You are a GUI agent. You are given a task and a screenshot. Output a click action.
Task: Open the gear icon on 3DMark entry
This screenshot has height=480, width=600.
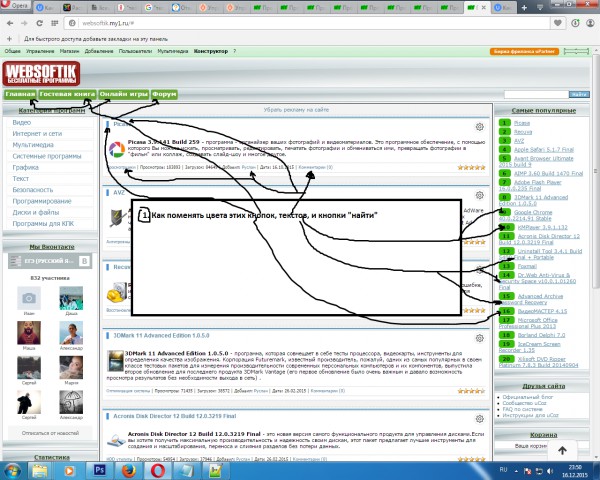479,338
